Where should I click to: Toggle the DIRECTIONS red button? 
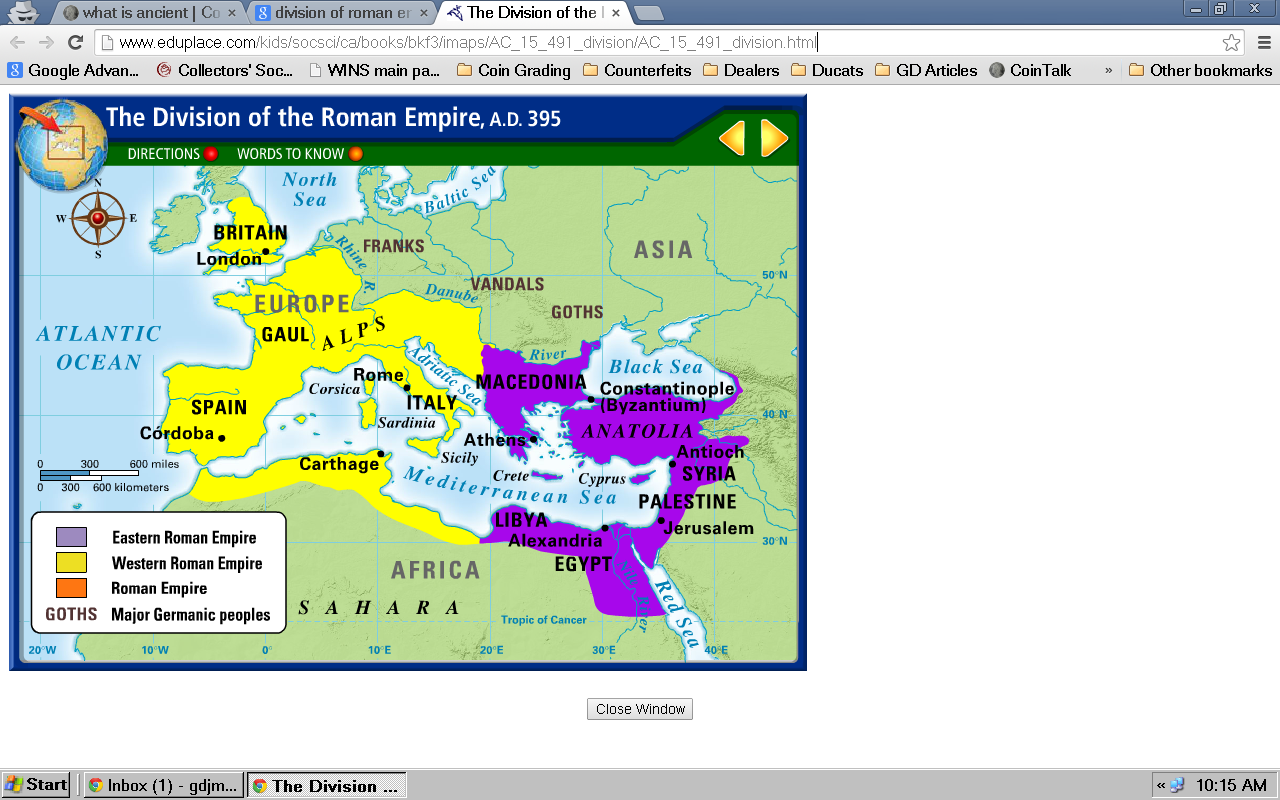(x=211, y=154)
